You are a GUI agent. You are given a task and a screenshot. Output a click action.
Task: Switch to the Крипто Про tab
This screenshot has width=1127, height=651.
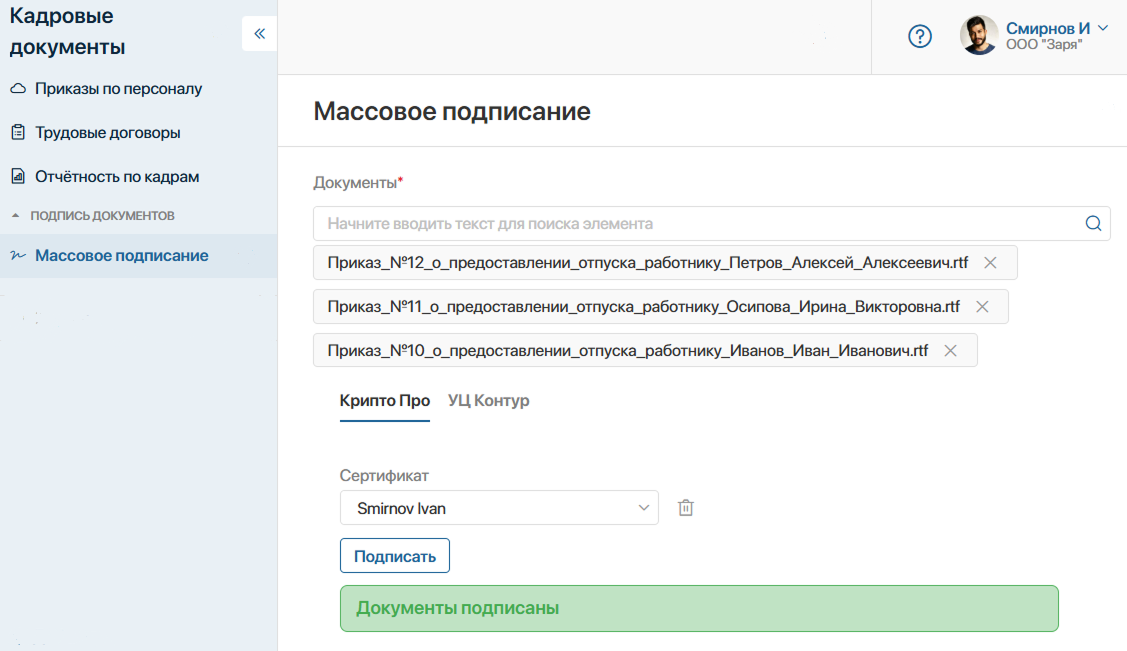pos(385,401)
